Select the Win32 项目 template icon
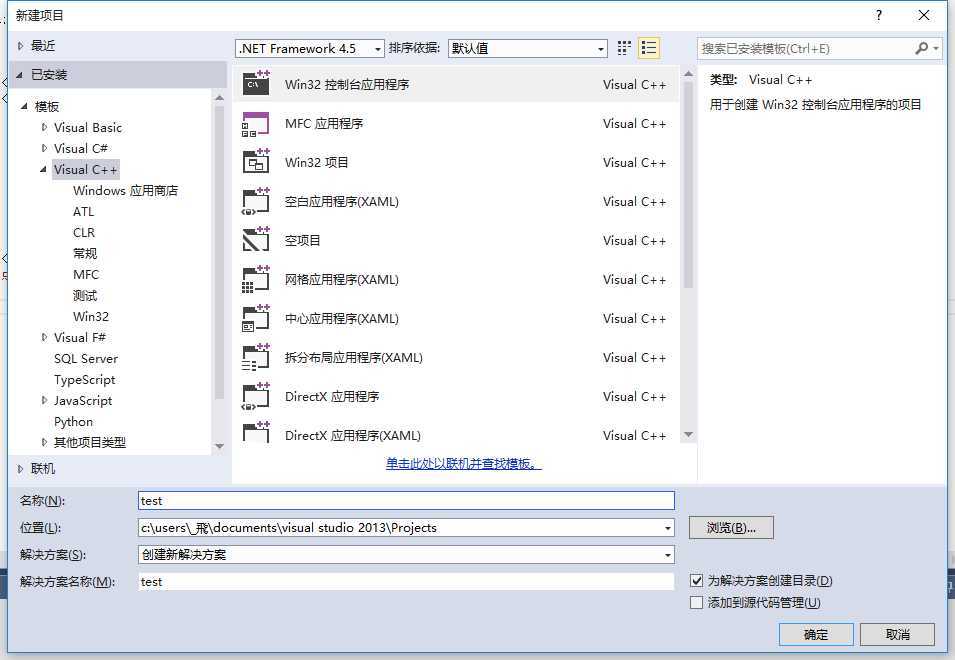Viewport: 955px width, 660px height. pos(256,163)
